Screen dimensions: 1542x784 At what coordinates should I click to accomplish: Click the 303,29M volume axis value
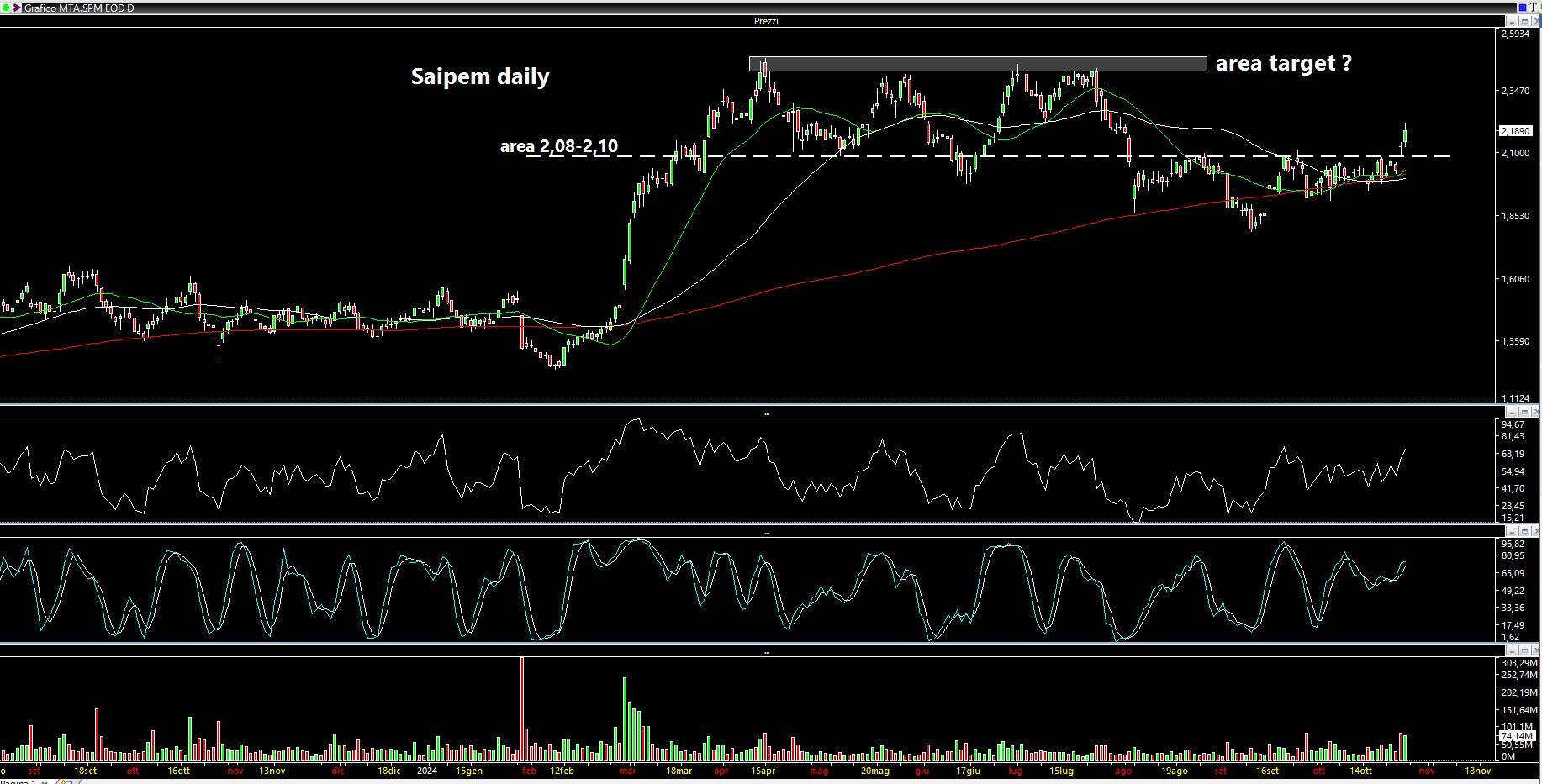point(1519,663)
